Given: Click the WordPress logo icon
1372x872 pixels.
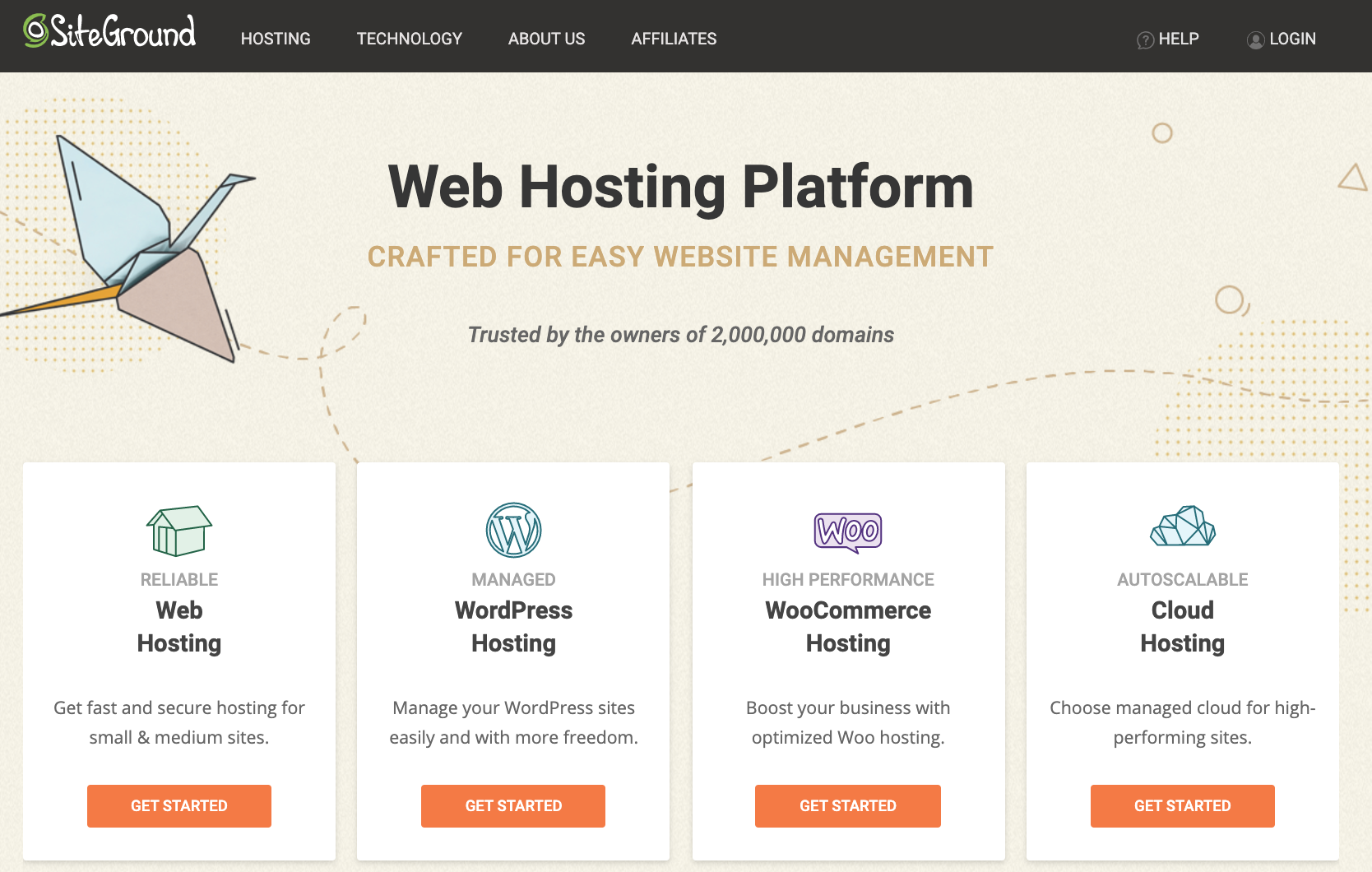Looking at the screenshot, I should (x=512, y=531).
